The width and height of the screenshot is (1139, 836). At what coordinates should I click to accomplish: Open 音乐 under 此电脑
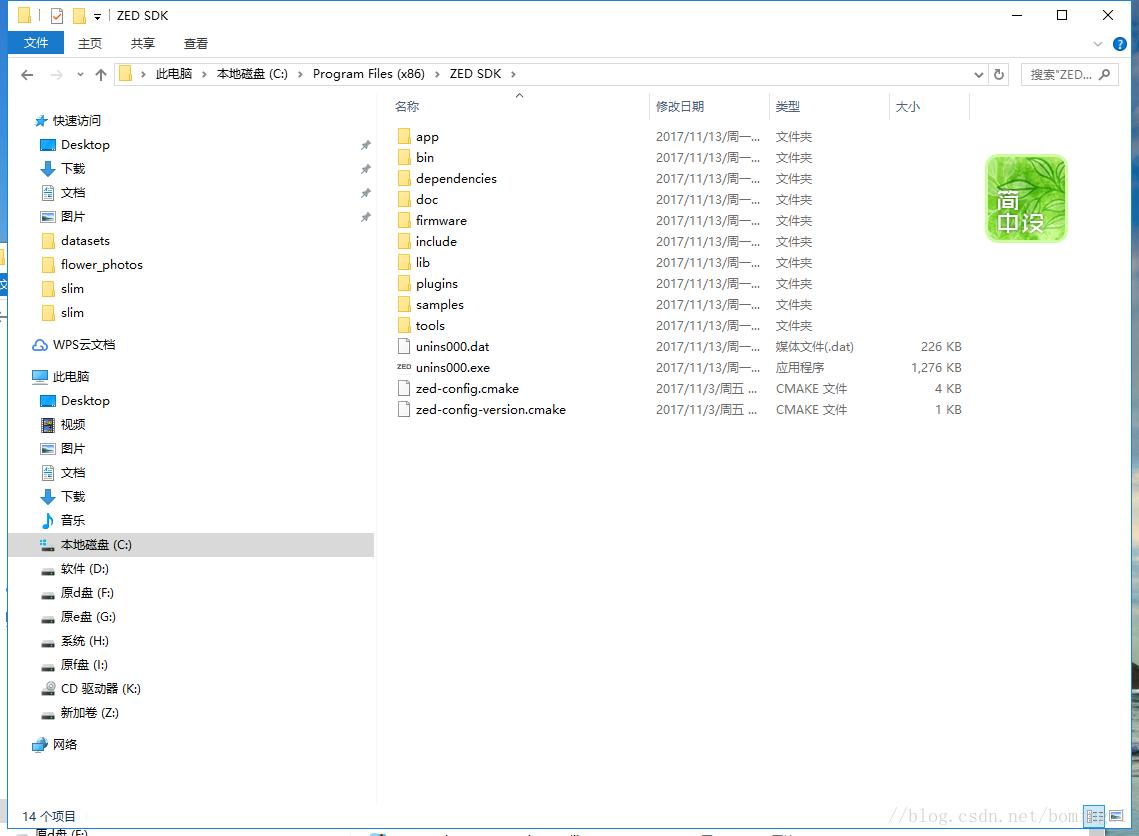coord(73,520)
